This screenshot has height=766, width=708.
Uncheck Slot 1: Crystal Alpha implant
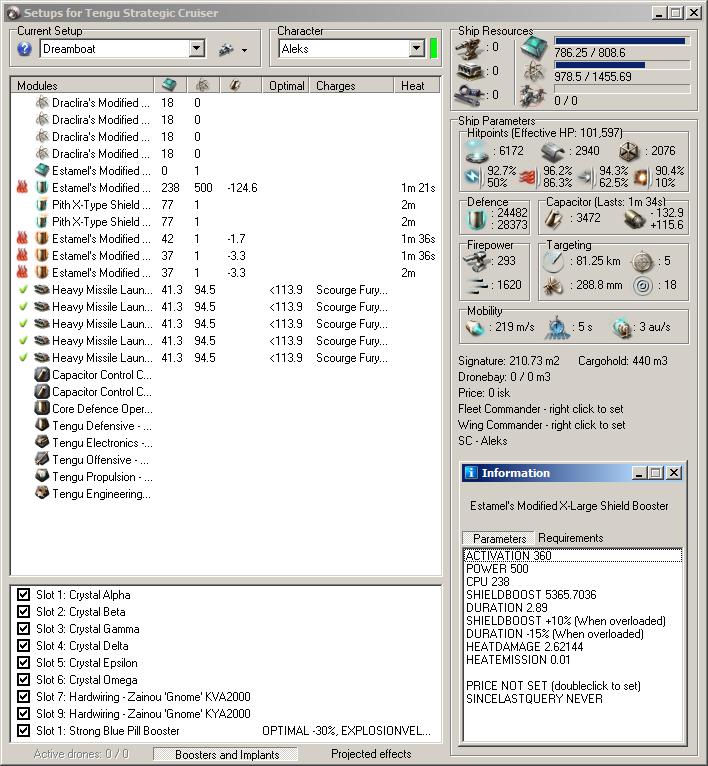(23, 595)
